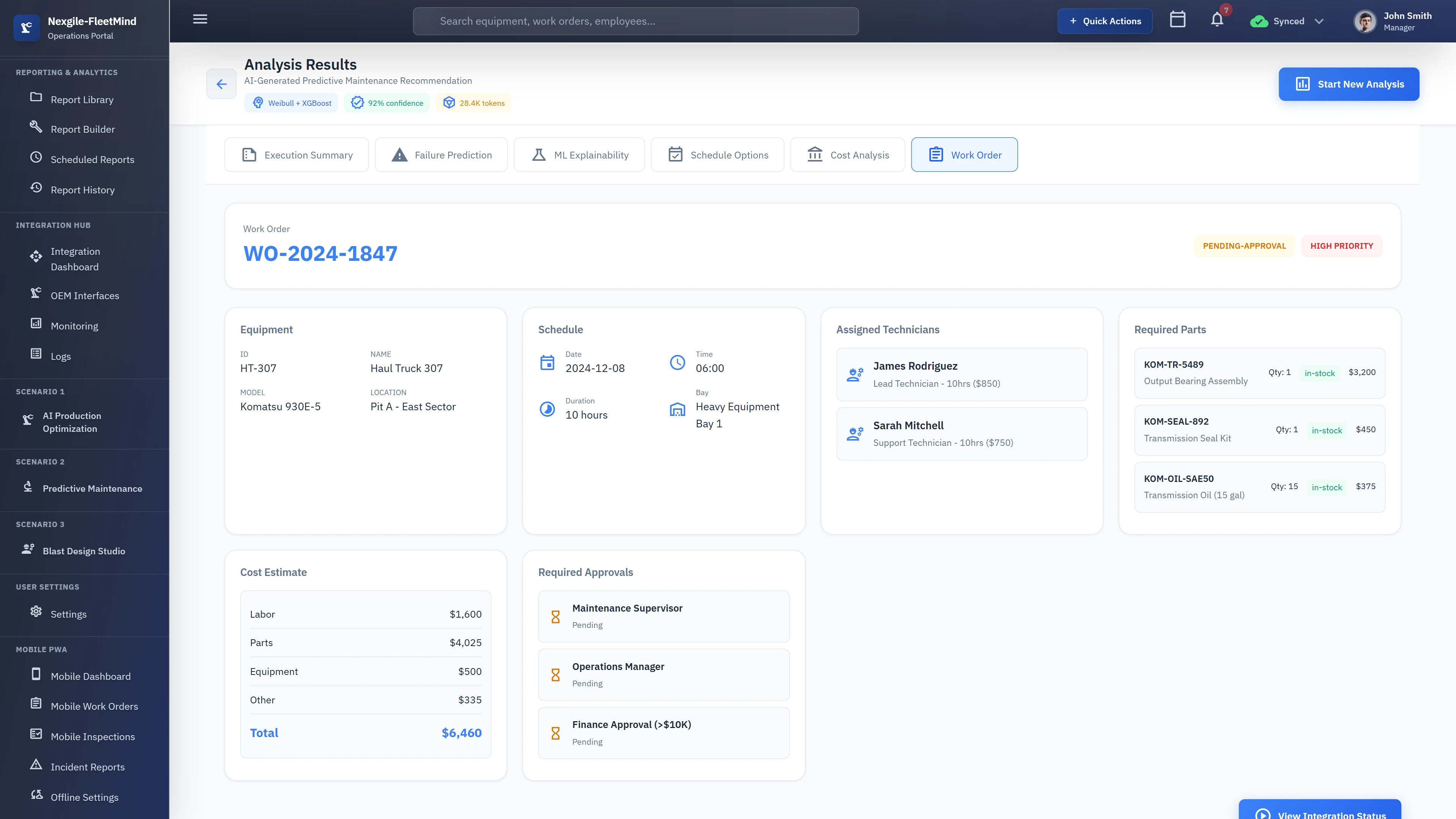Switch to the Failure Prediction tab

point(441,154)
